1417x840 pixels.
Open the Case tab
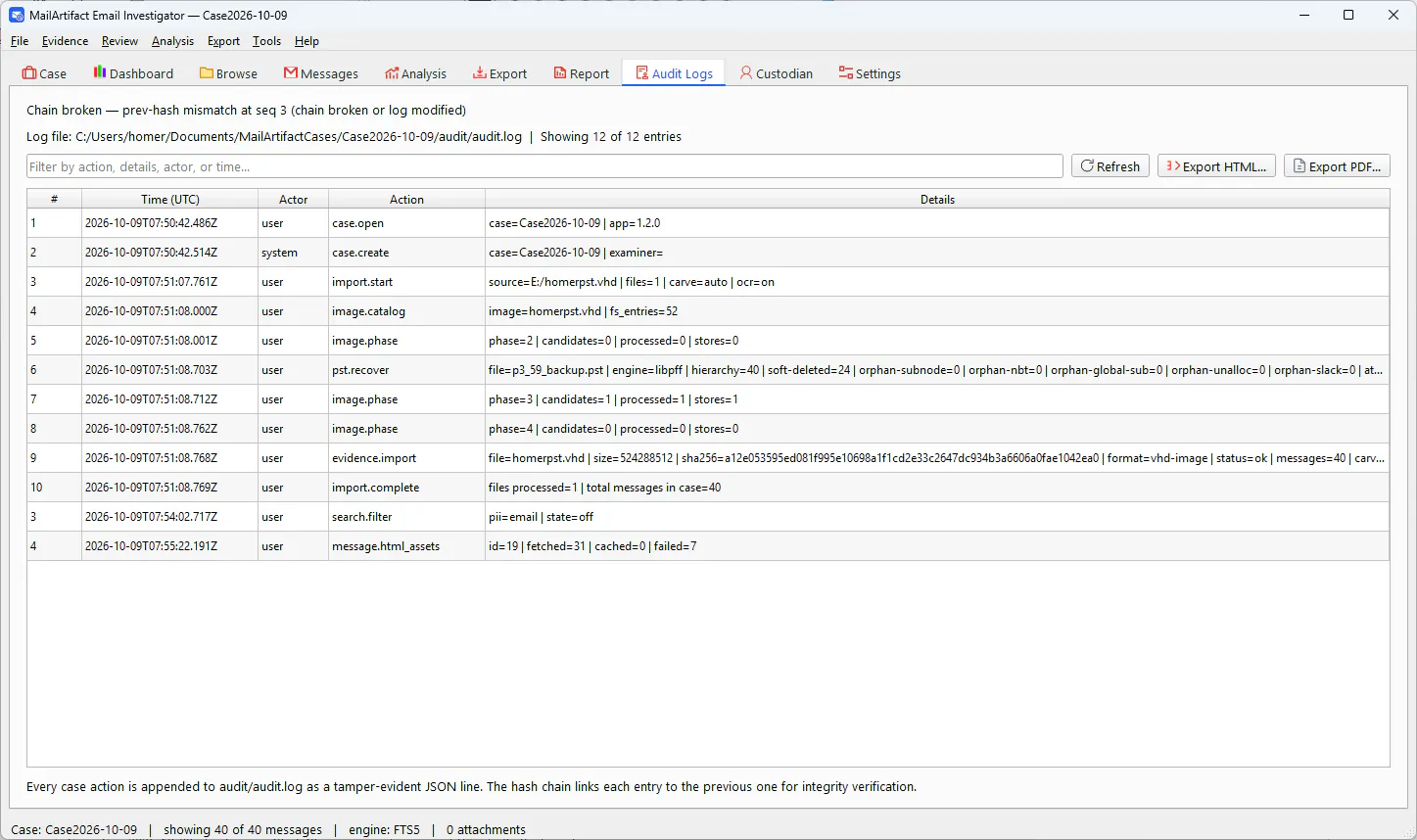[45, 73]
